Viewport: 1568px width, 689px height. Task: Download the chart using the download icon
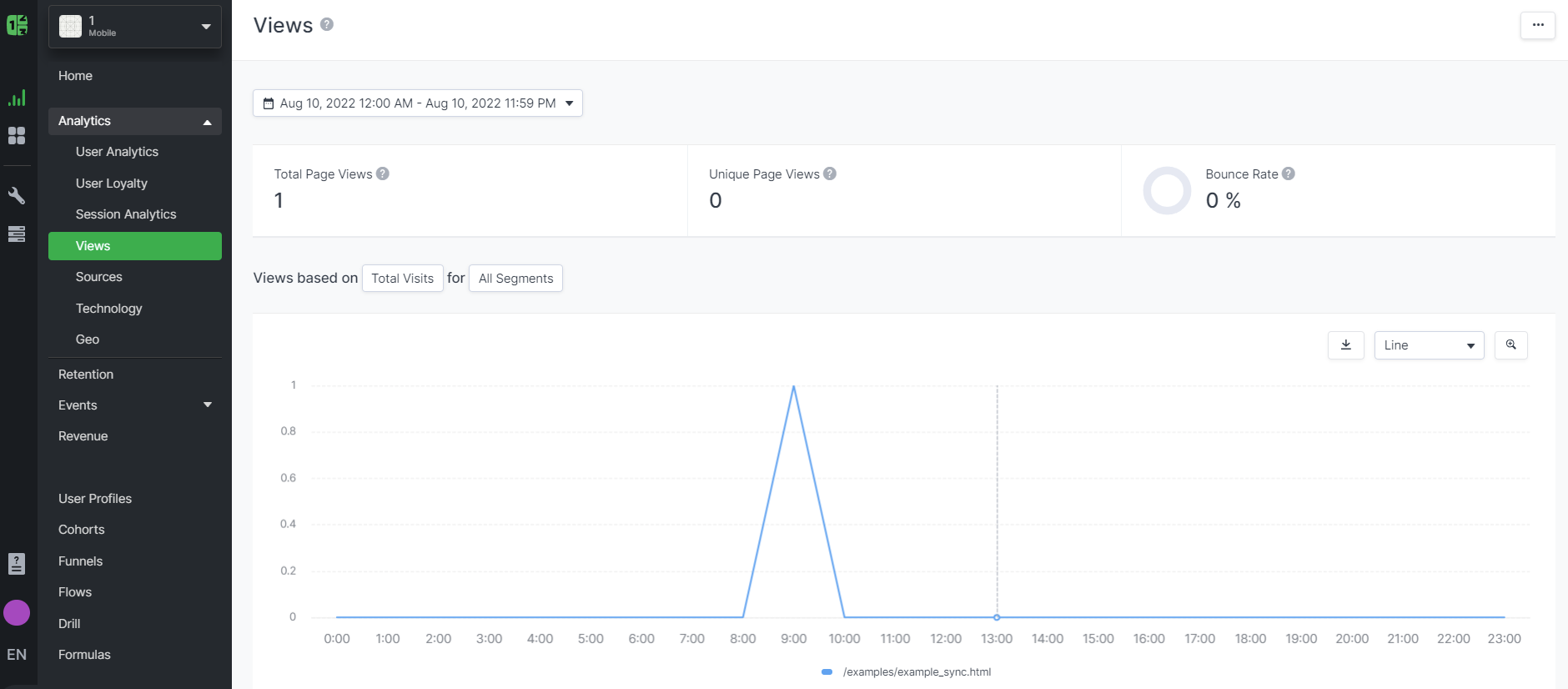(1345, 345)
